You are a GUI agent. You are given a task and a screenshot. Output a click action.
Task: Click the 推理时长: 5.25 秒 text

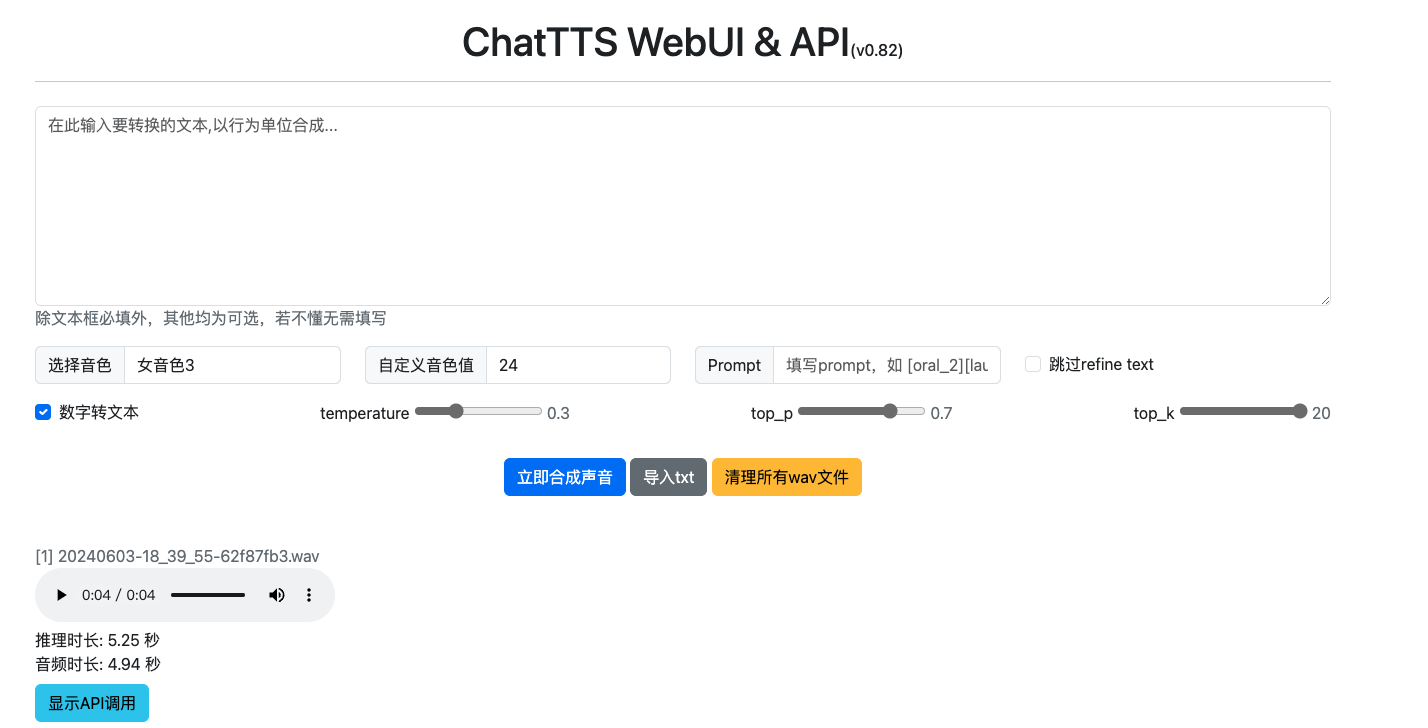(97, 640)
